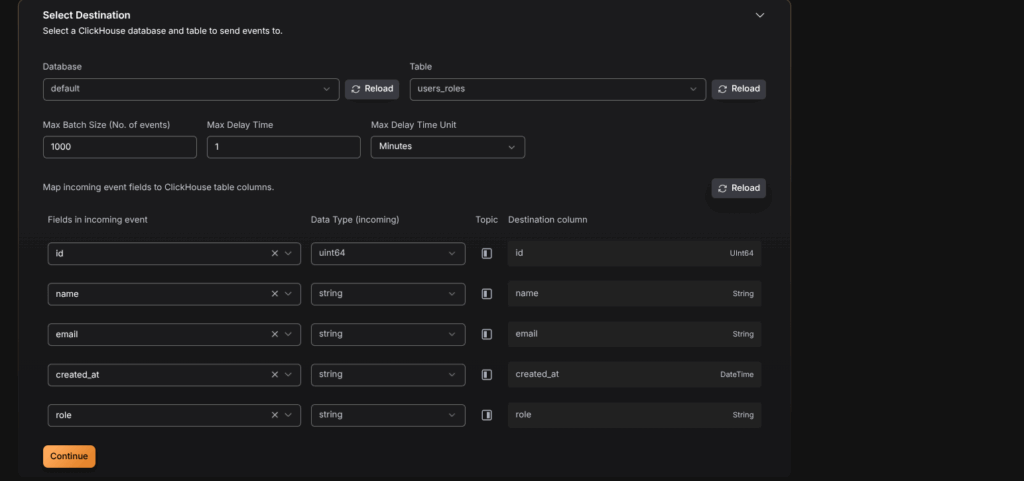Click the topic icon for id row
This screenshot has height=481, width=1024.
point(487,254)
